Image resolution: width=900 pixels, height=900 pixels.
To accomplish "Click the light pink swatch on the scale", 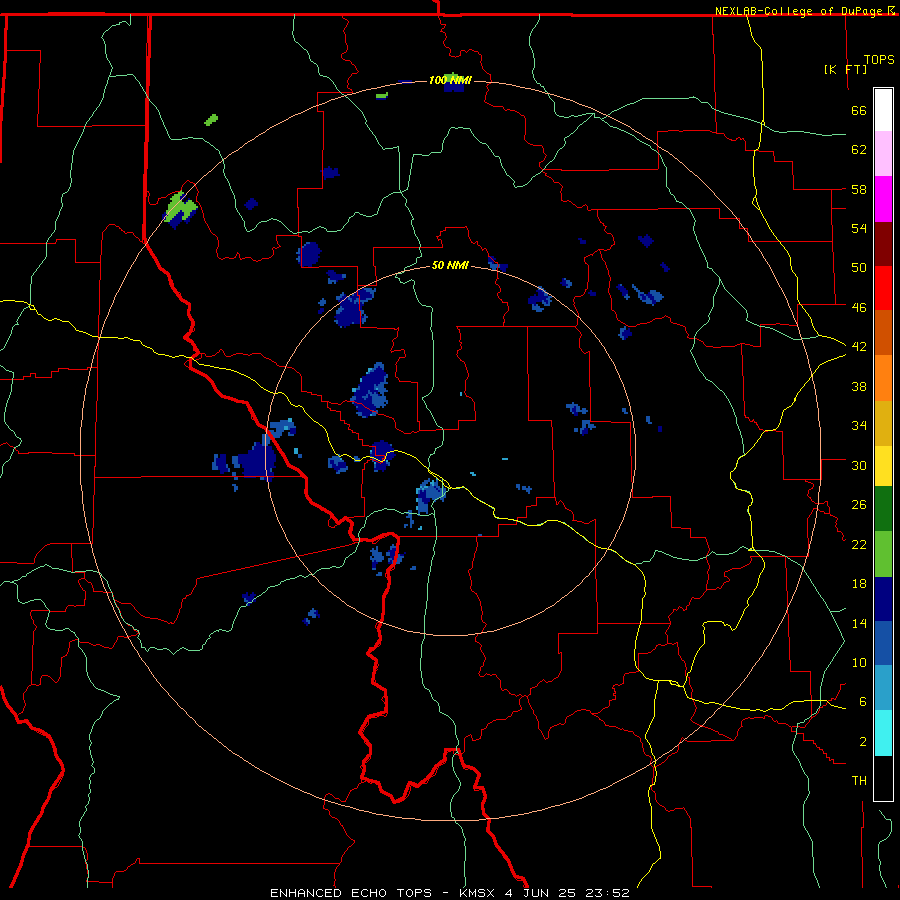I will pos(883,153).
